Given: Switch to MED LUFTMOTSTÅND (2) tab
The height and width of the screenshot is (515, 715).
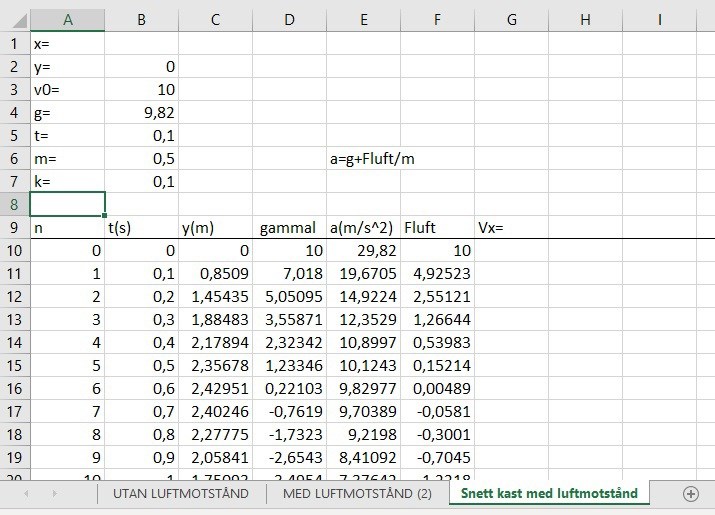Looking at the screenshot, I should [357, 494].
